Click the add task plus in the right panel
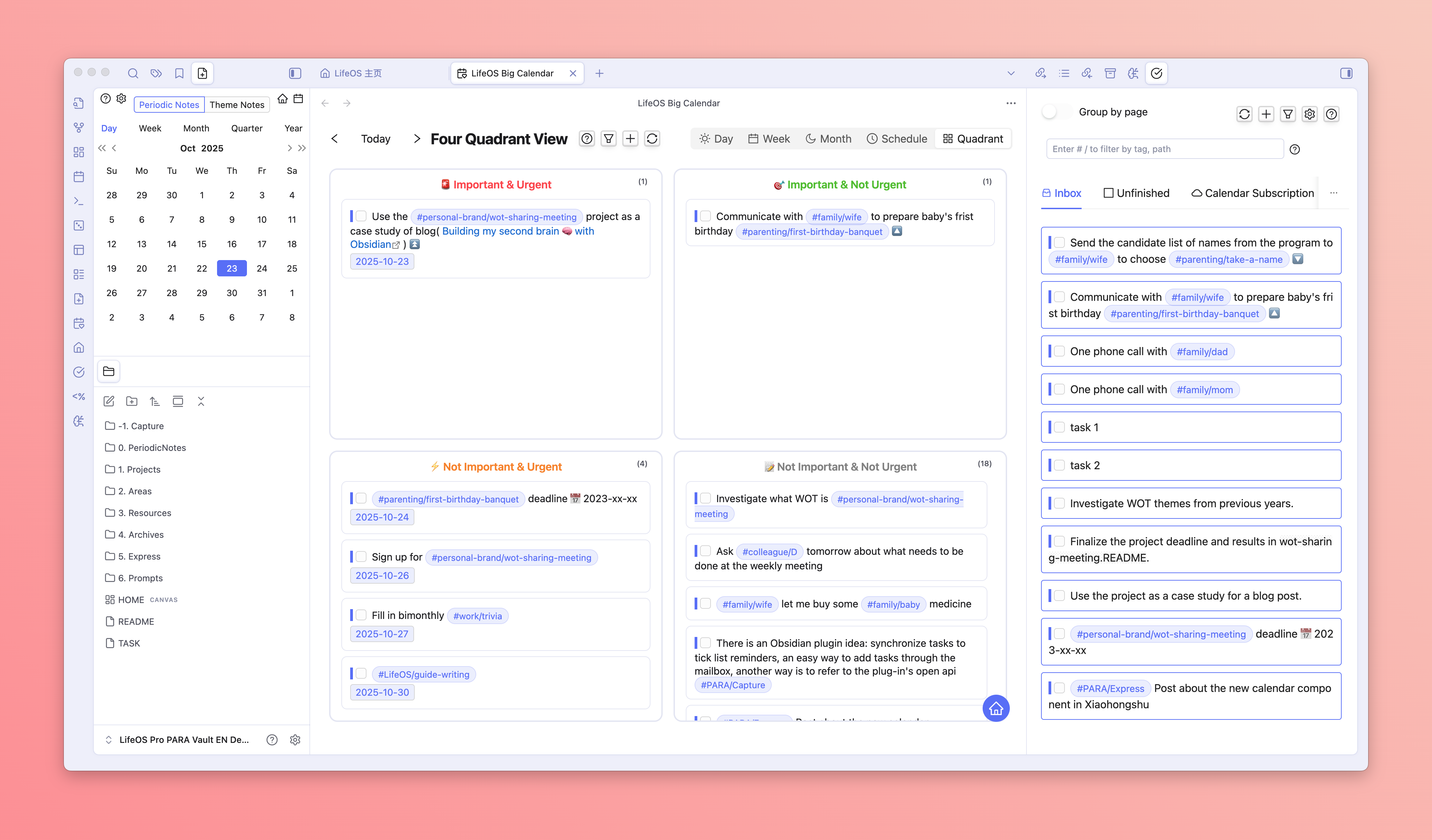This screenshot has height=840, width=1432. coord(1266,114)
